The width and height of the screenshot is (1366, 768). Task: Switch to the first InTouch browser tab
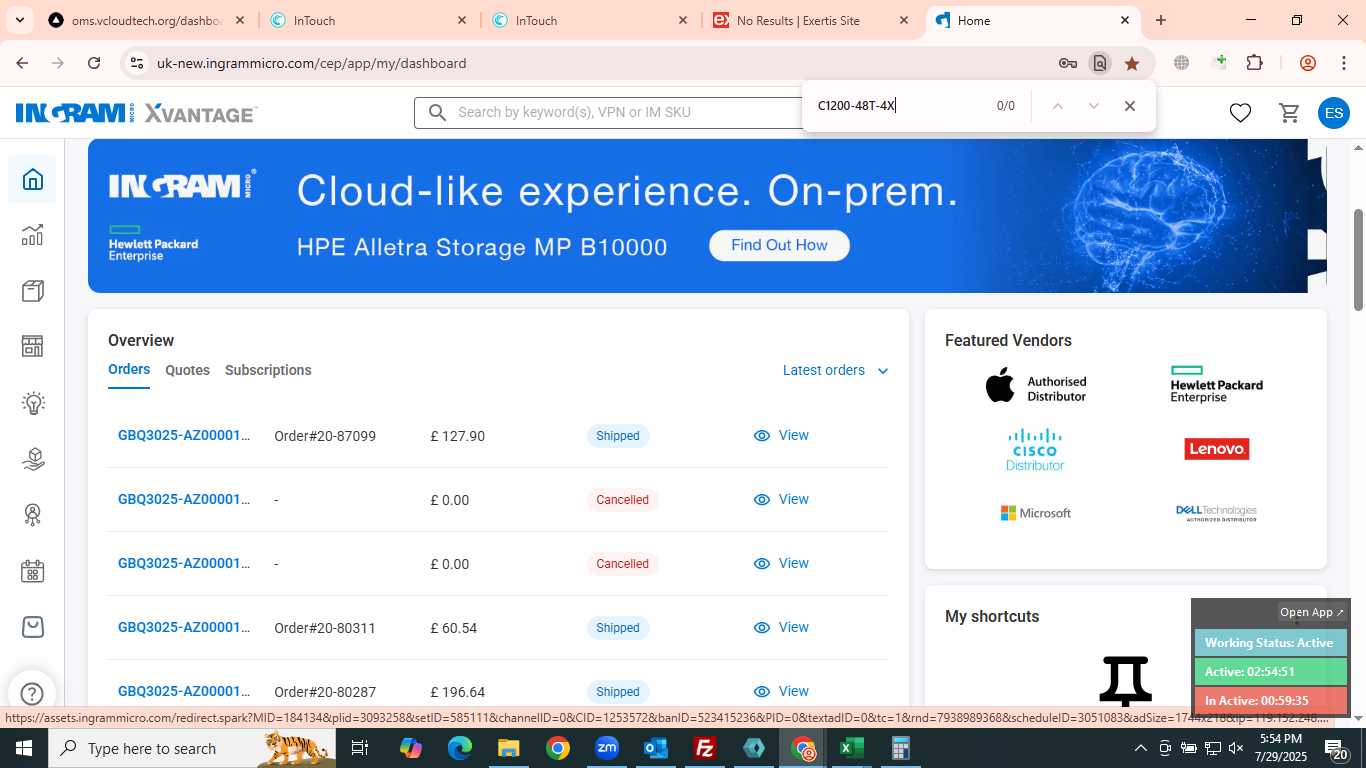pyautogui.click(x=369, y=20)
